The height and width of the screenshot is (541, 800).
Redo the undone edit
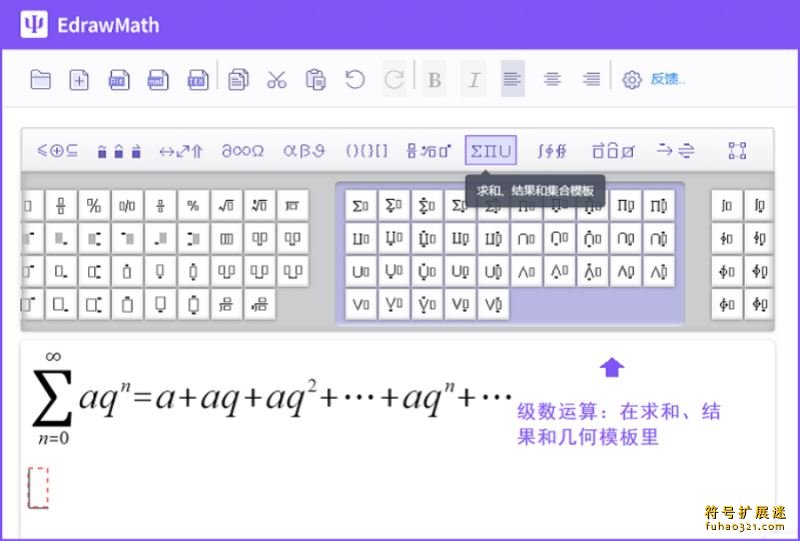point(394,79)
